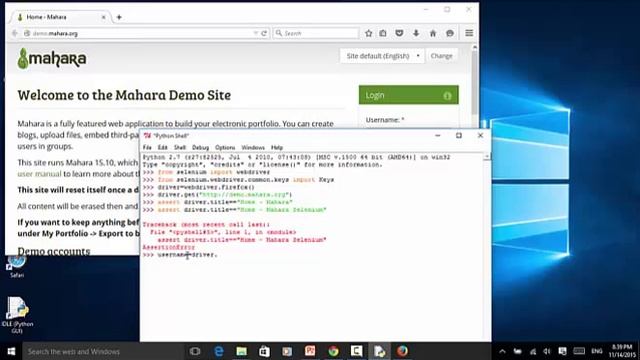Open the volume control tray icon

point(547,351)
